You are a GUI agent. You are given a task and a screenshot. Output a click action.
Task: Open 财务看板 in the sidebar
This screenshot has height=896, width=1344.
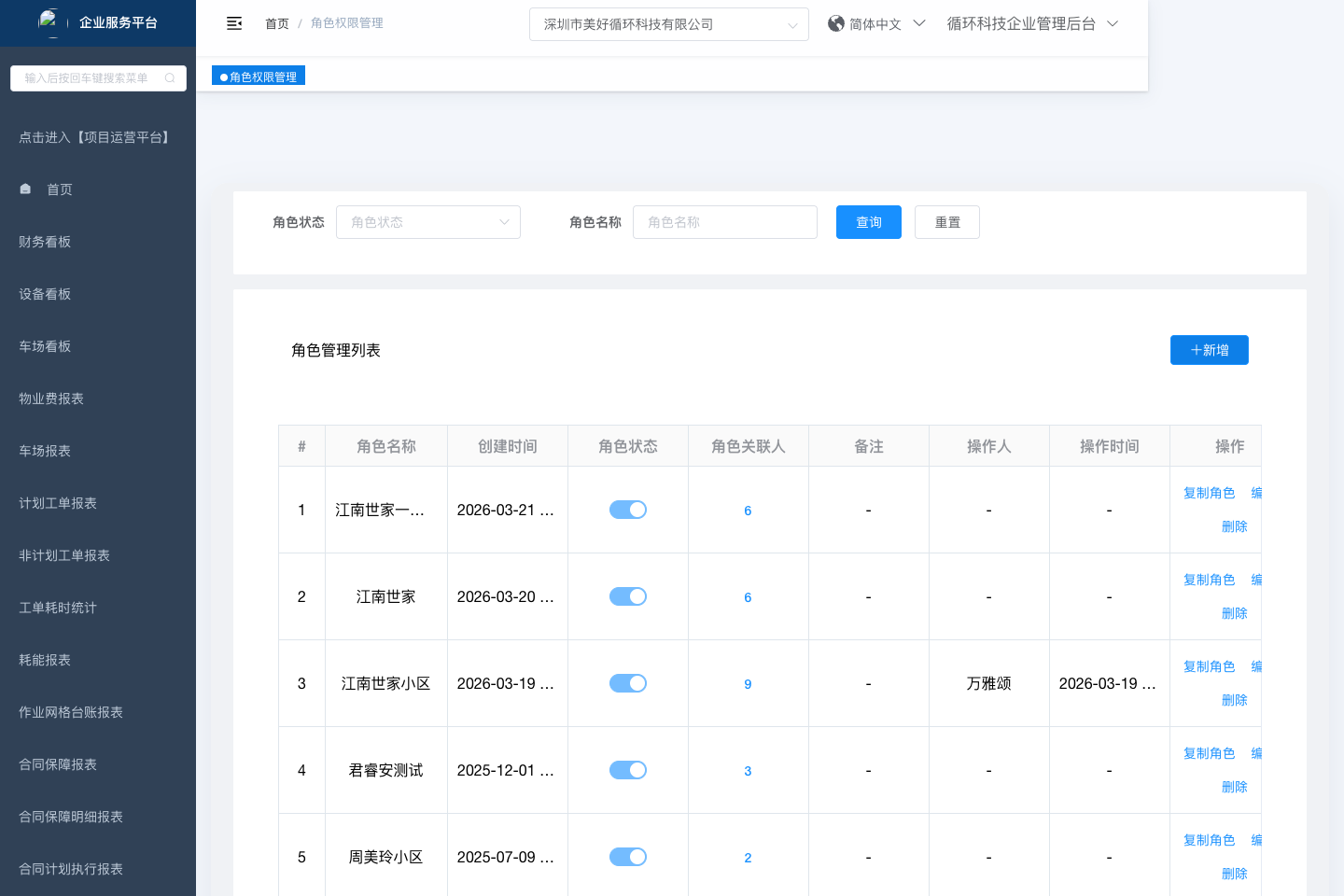[45, 242]
